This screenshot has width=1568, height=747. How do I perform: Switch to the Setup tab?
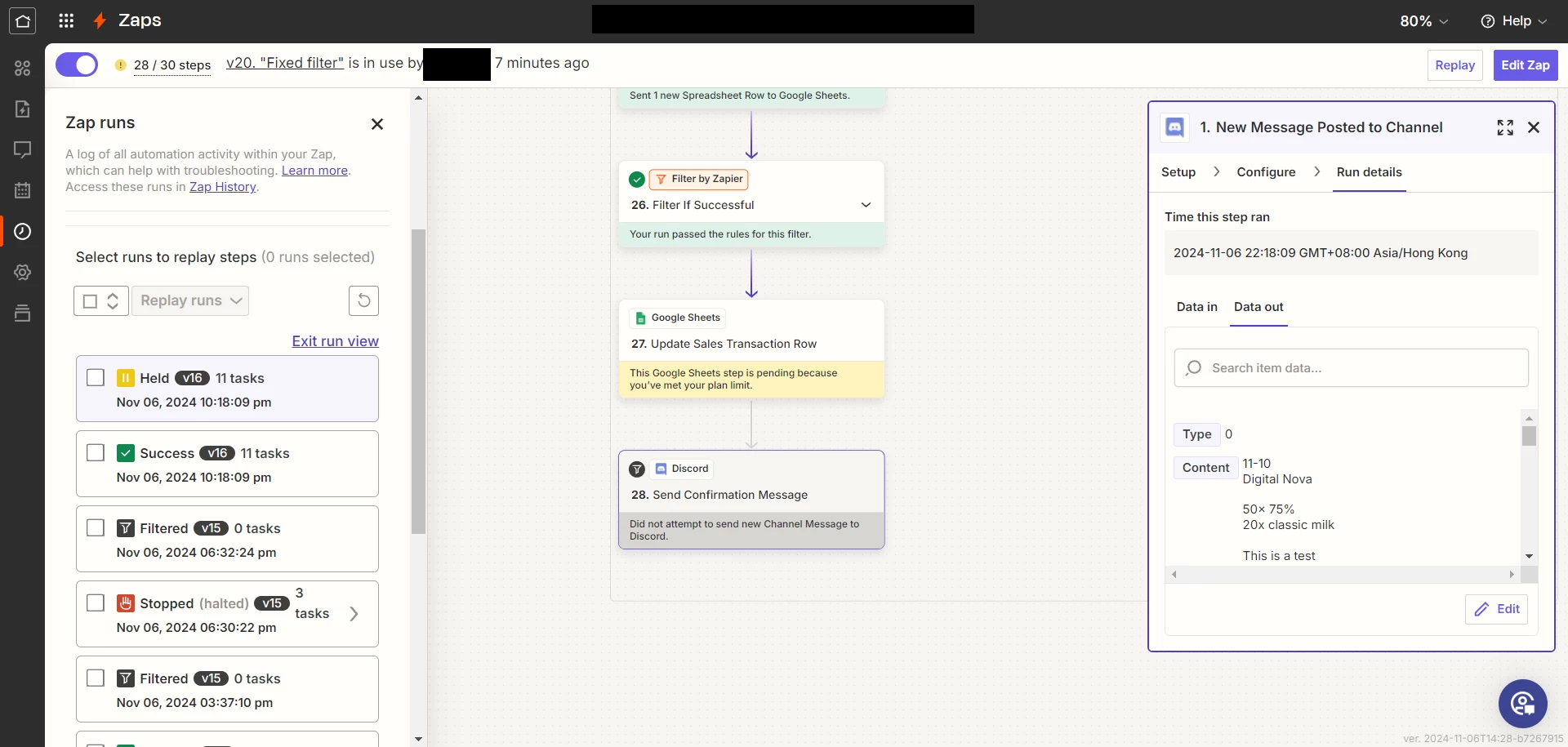click(1178, 172)
